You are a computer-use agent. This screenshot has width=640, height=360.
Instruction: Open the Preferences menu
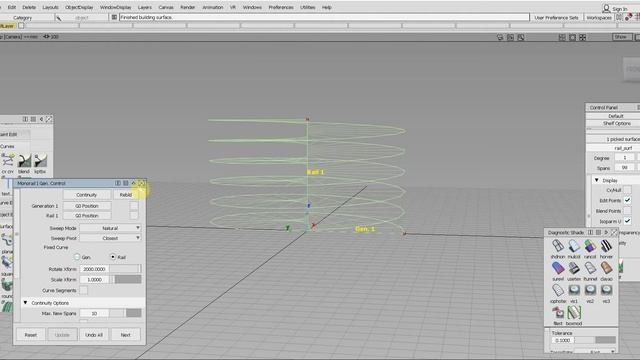pos(281,7)
